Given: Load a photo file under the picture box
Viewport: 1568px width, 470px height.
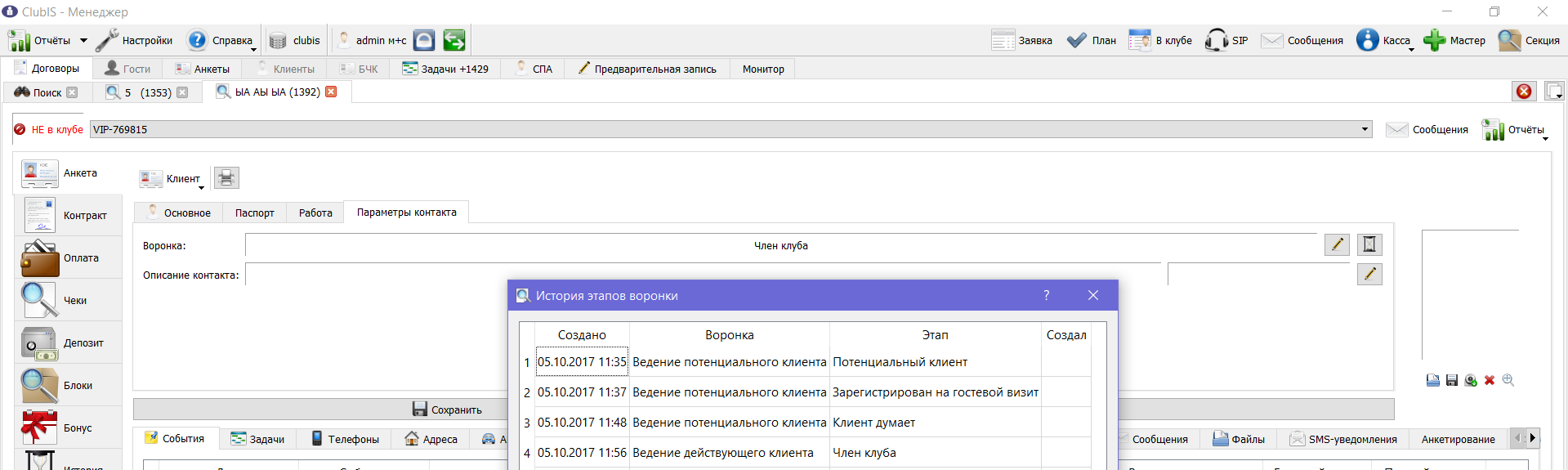Looking at the screenshot, I should 1432,380.
